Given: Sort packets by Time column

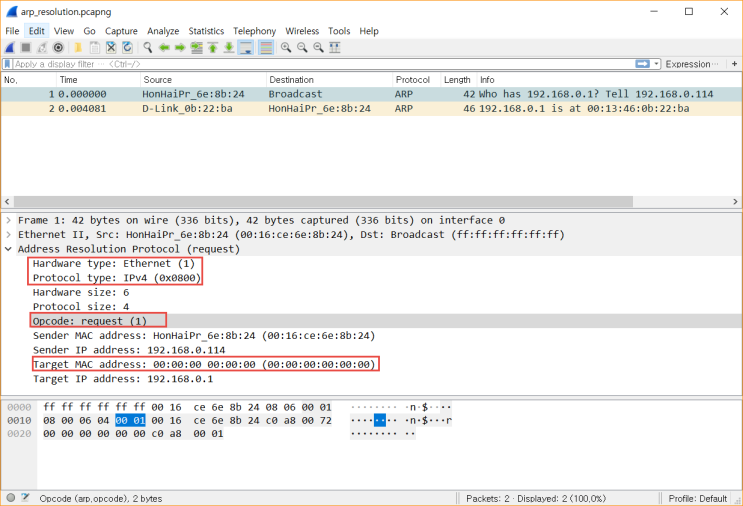Looking at the screenshot, I should point(99,80).
